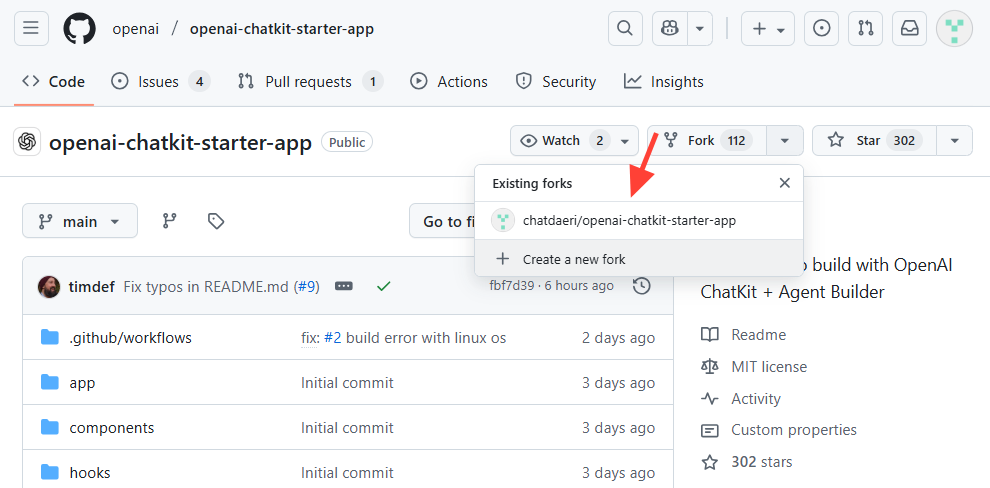Select Create a new fork
The height and width of the screenshot is (488, 990).
point(638,259)
